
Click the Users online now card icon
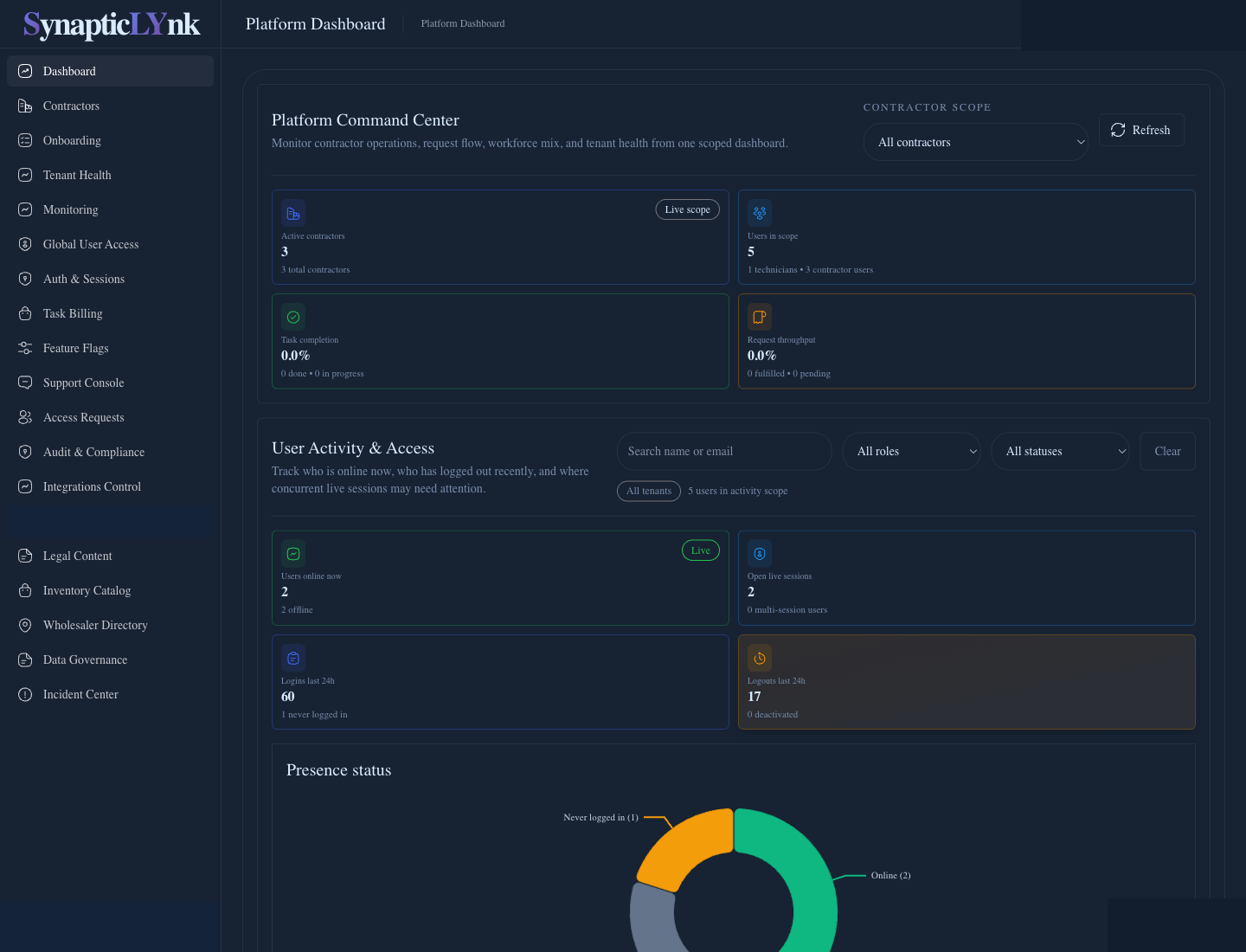293,553
